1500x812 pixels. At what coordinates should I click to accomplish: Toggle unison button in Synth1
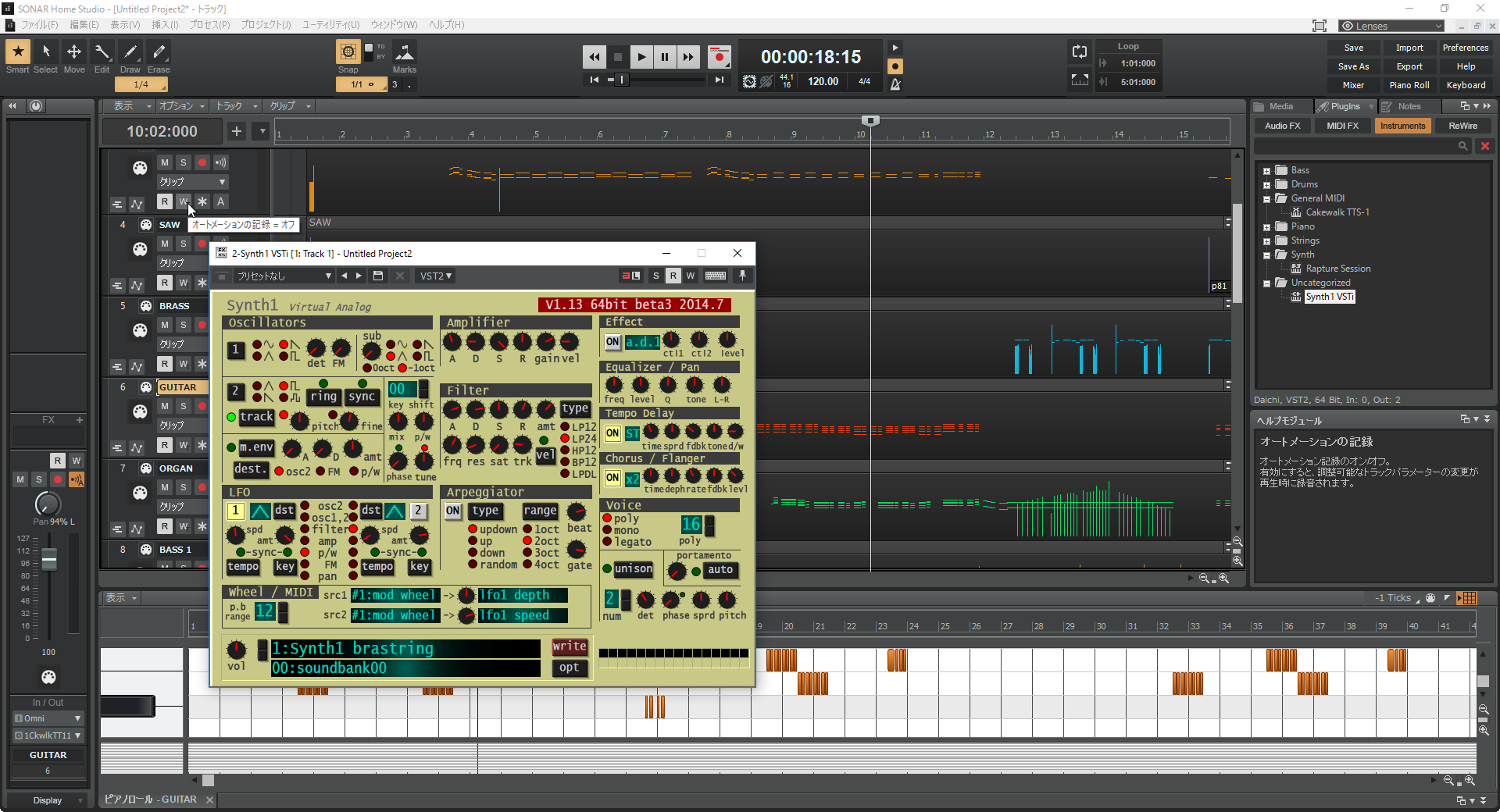click(633, 568)
